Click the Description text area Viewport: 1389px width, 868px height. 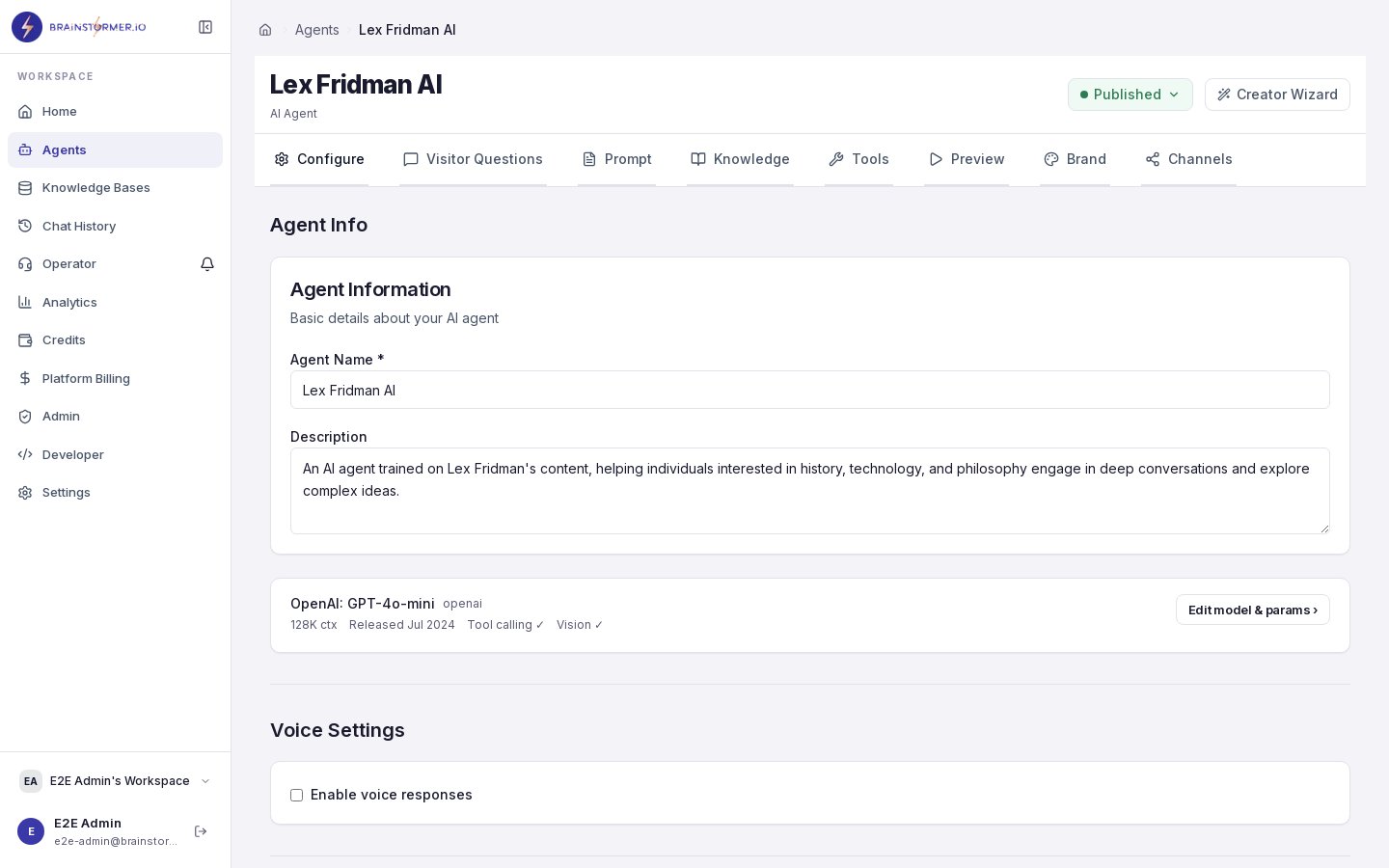[x=810, y=491]
